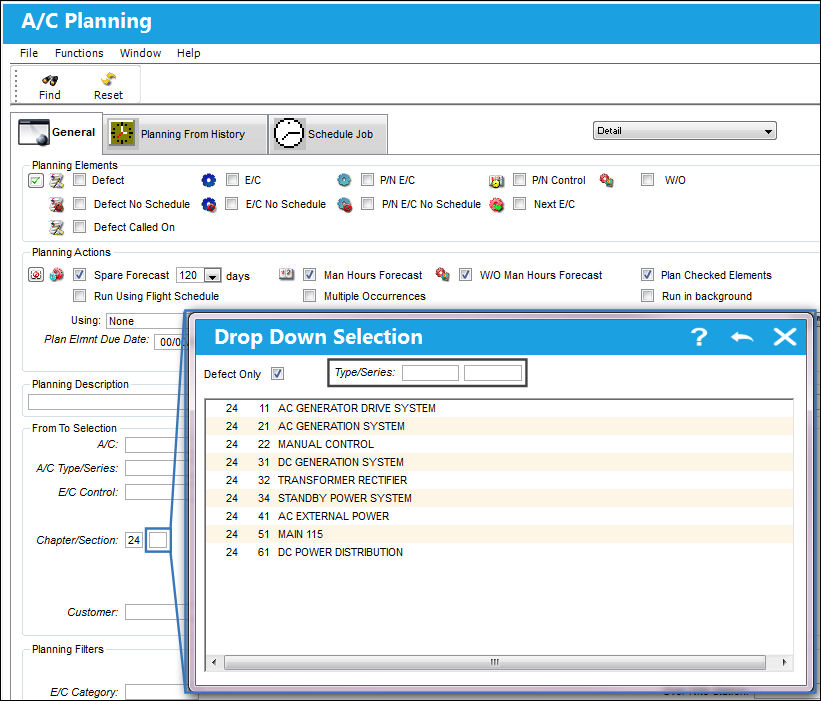Click the Chapter field containing 24
Screen dimensions: 821x701
(134, 540)
